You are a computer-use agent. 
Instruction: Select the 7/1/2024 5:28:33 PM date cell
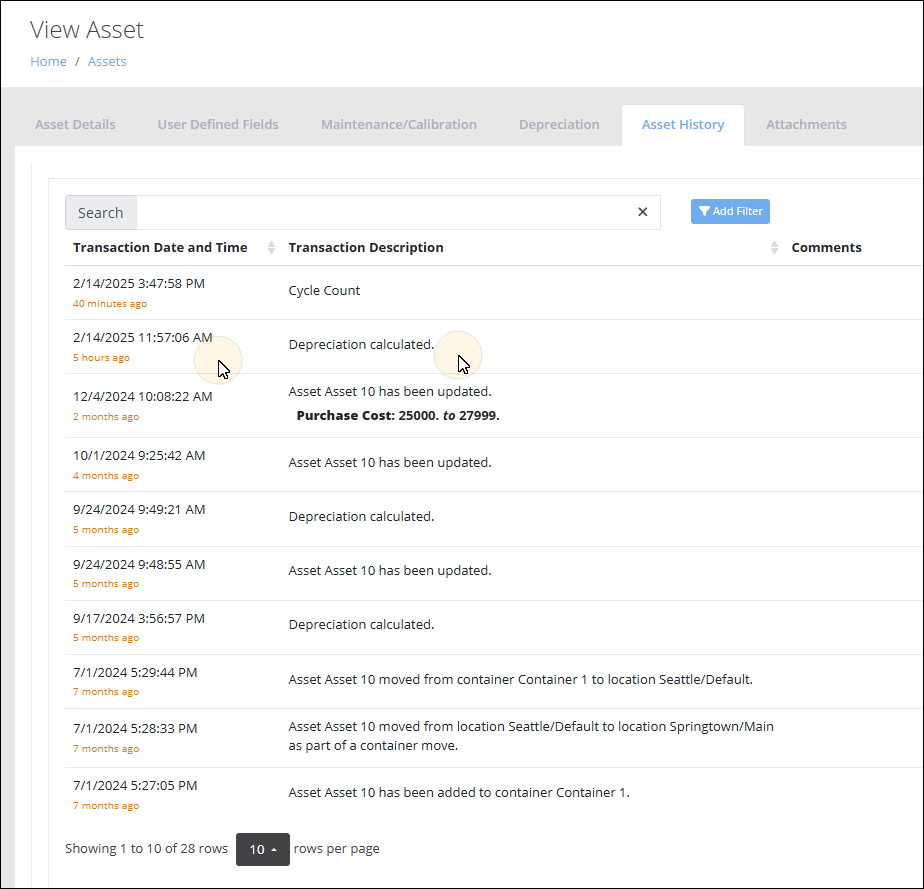[x=135, y=728]
